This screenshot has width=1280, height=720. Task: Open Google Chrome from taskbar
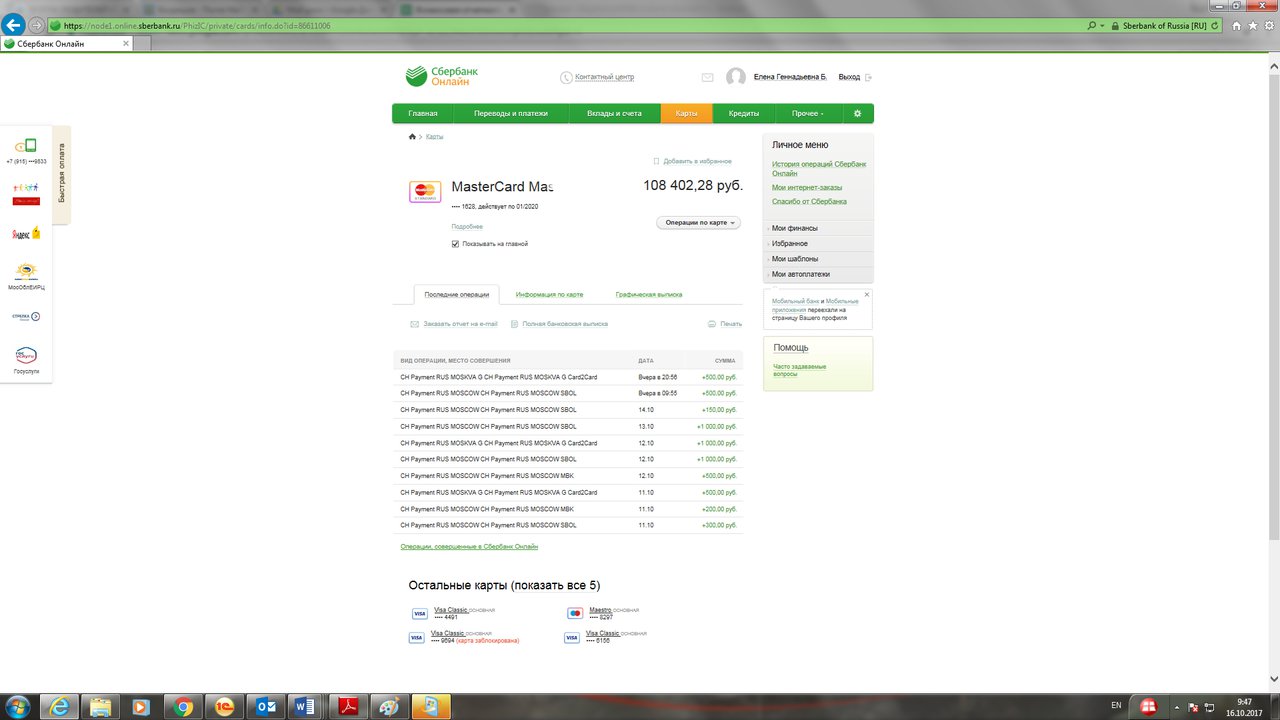183,707
